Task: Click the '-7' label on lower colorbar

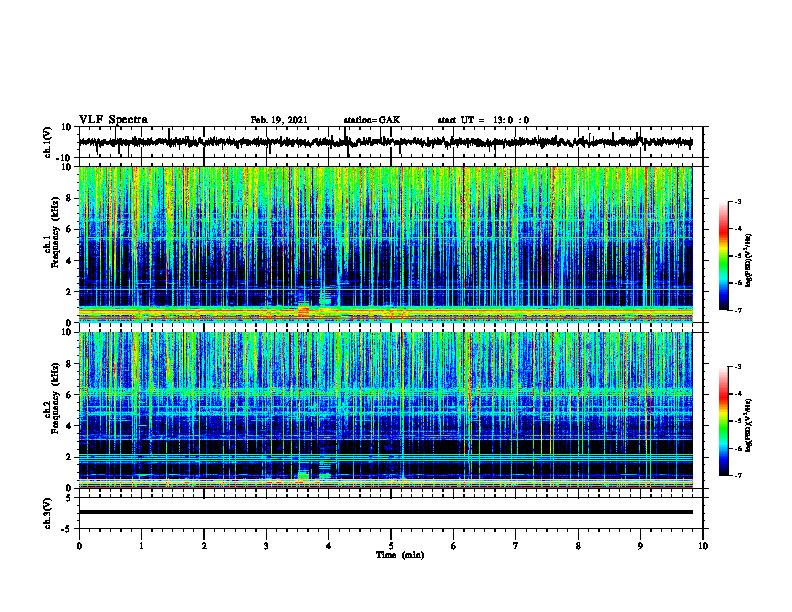Action: coord(738,475)
